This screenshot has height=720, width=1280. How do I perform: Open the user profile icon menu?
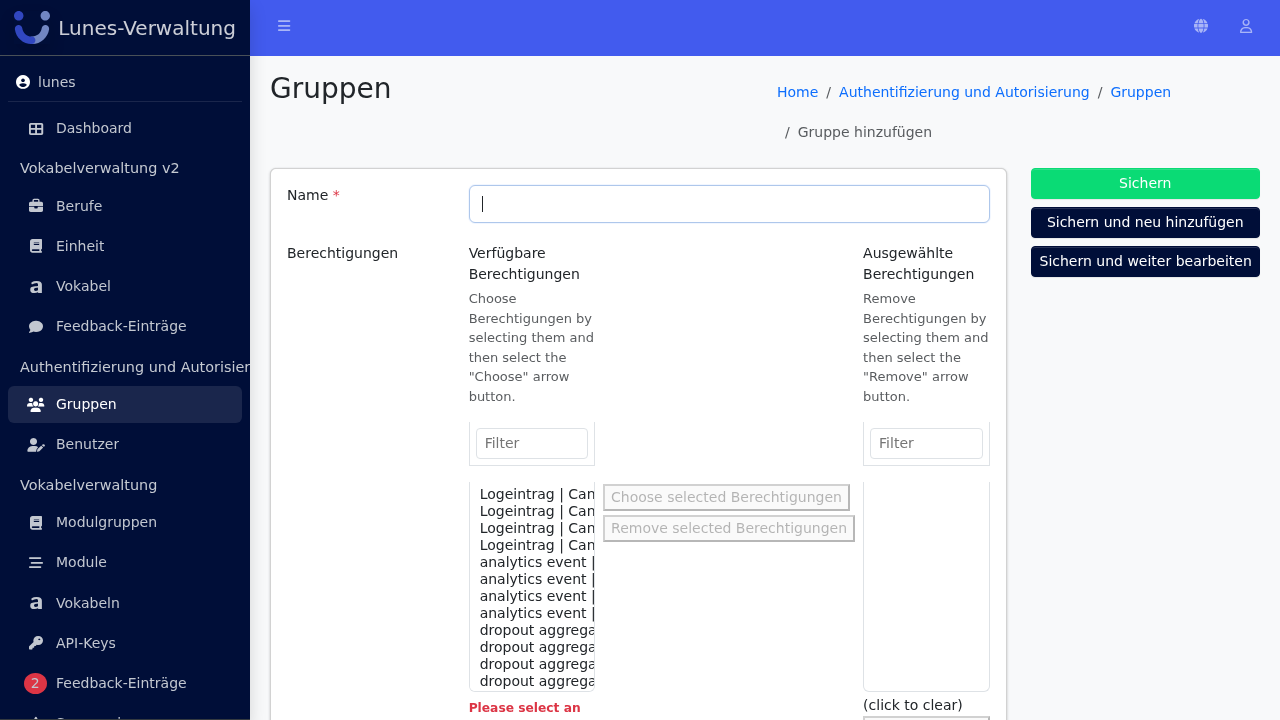[1246, 26]
